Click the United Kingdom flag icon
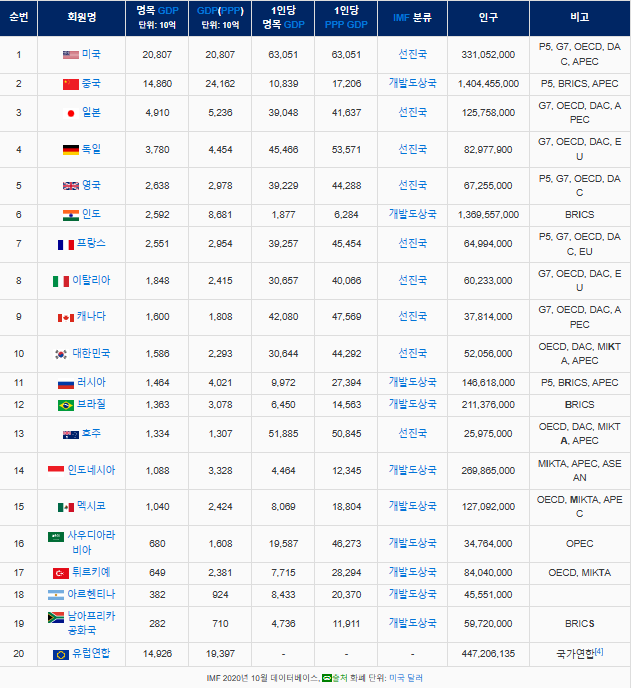Image resolution: width=634 pixels, height=688 pixels. pos(71,186)
